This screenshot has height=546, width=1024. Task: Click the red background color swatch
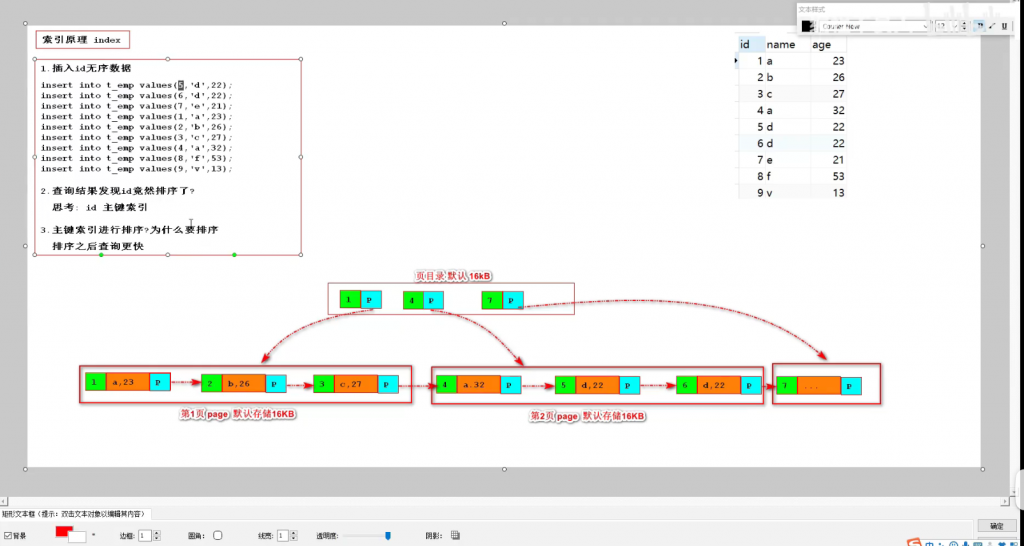pyautogui.click(x=63, y=532)
